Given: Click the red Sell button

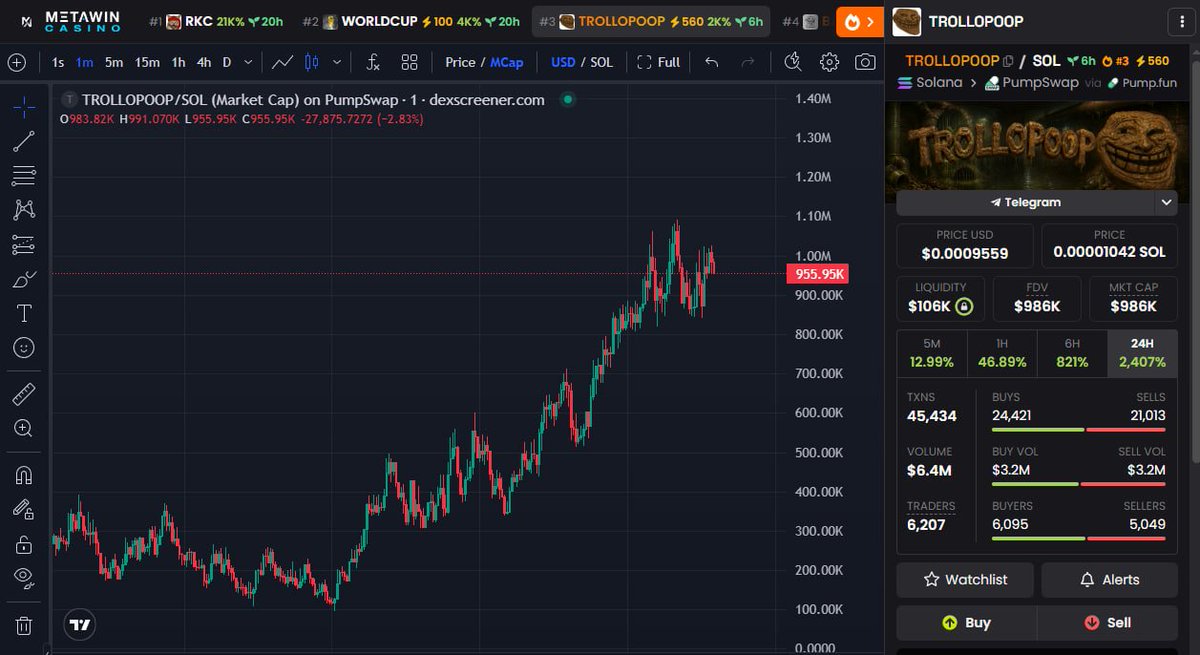Looking at the screenshot, I should 1107,622.
